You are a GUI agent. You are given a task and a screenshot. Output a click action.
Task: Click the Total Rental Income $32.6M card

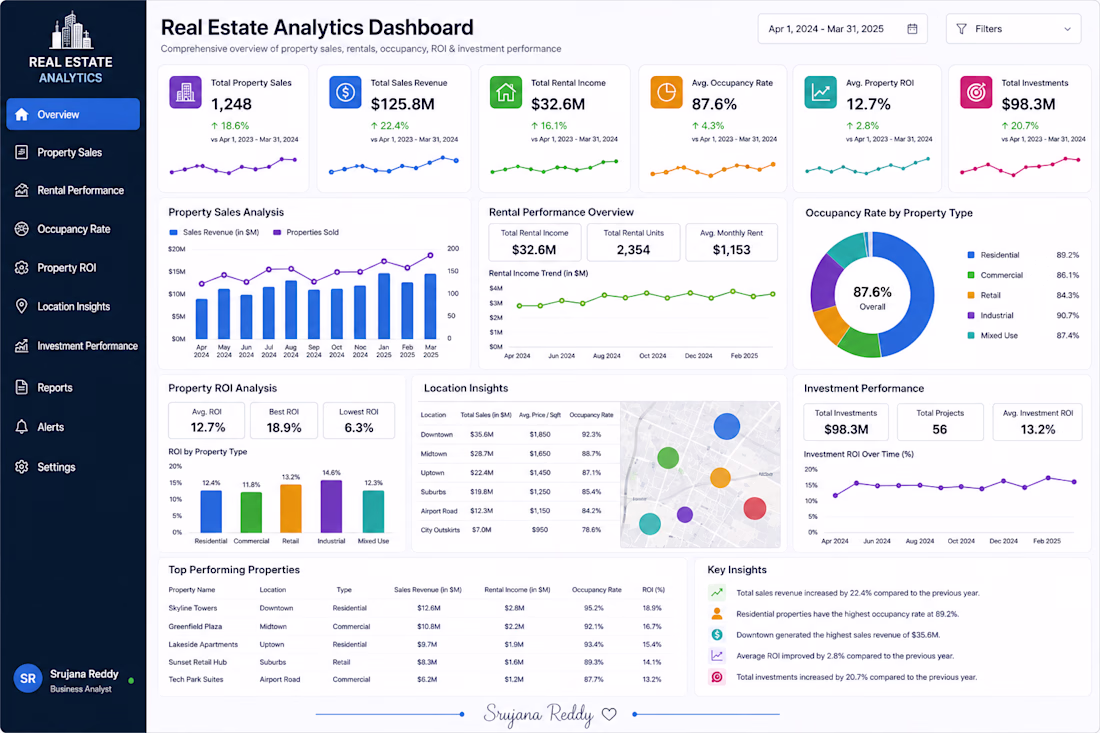coord(535,242)
